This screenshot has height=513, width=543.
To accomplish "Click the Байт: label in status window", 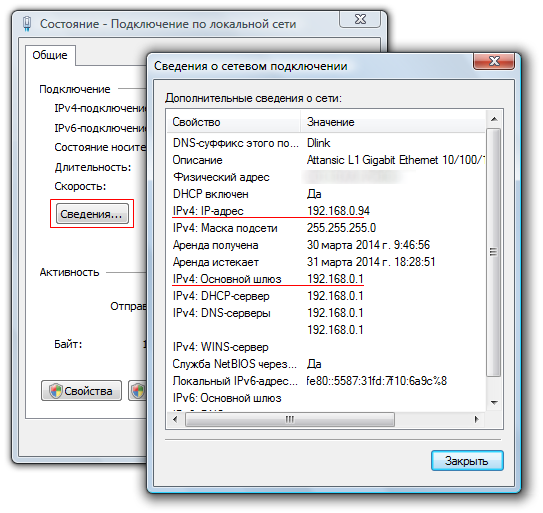I will click(68, 344).
